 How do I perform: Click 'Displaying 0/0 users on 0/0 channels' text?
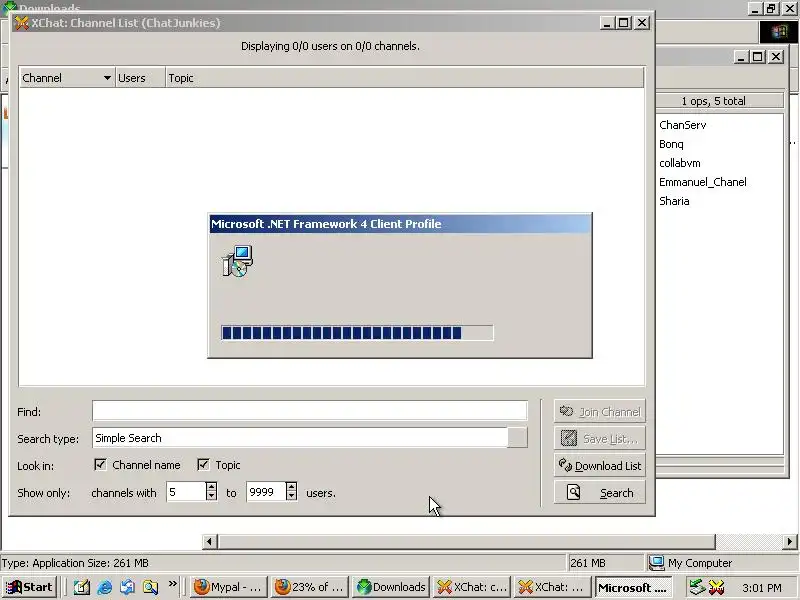[x=330, y=46]
